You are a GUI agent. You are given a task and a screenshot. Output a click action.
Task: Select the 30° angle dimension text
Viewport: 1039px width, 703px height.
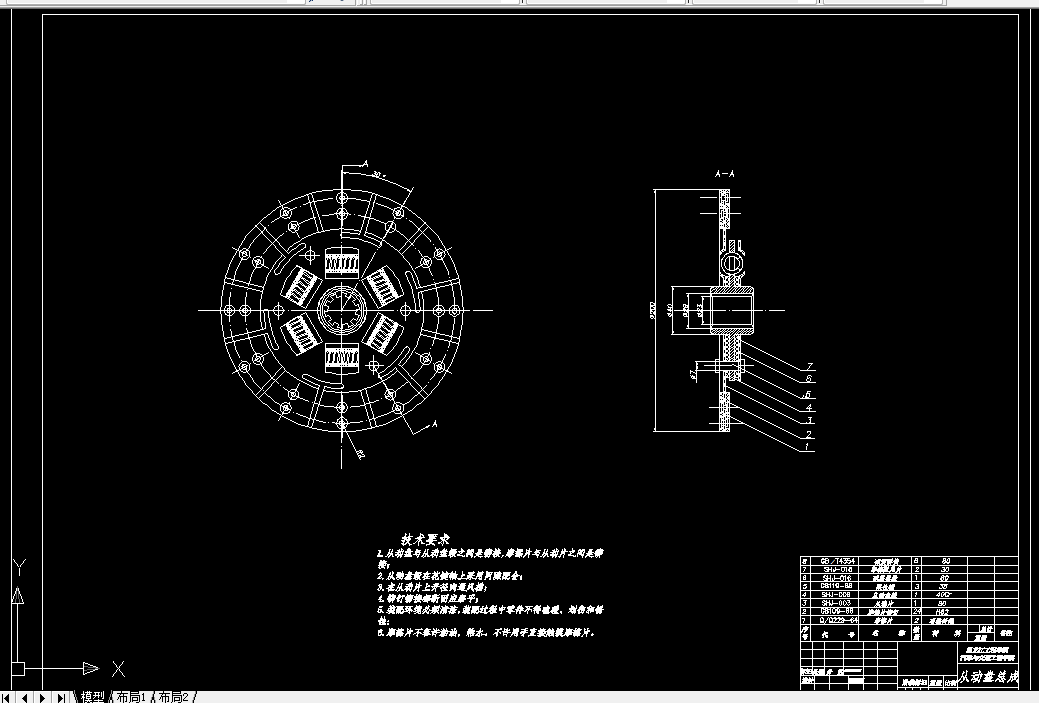coord(378,174)
